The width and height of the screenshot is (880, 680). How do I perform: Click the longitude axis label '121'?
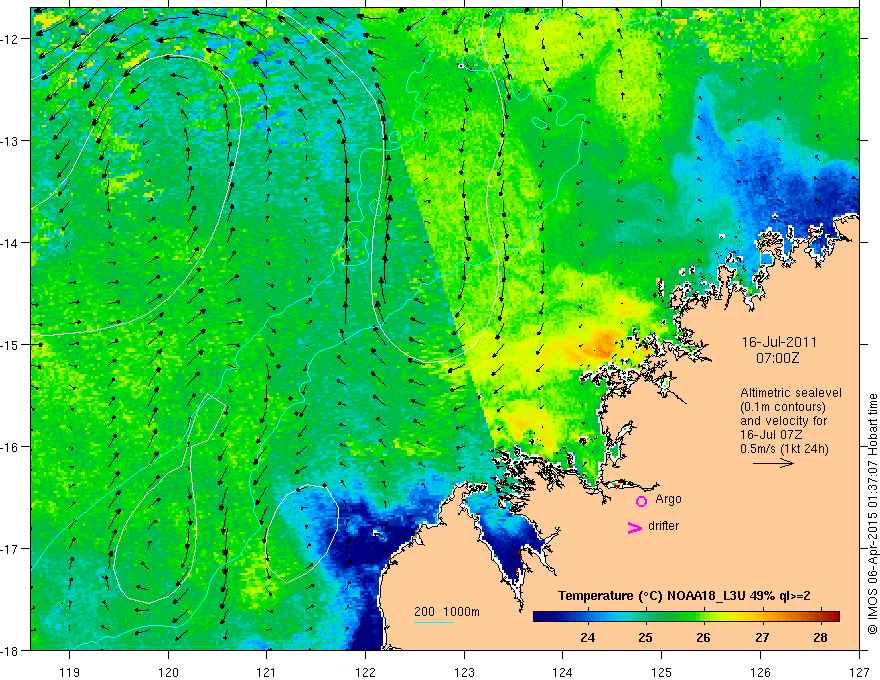point(266,672)
